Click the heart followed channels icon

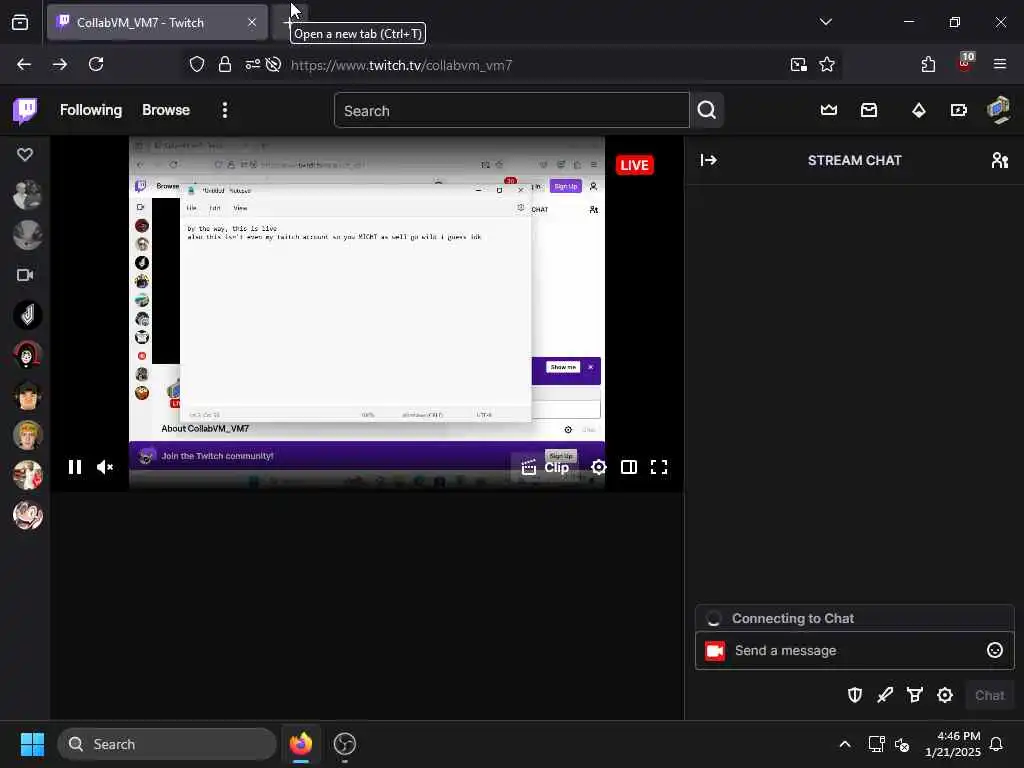tap(25, 154)
